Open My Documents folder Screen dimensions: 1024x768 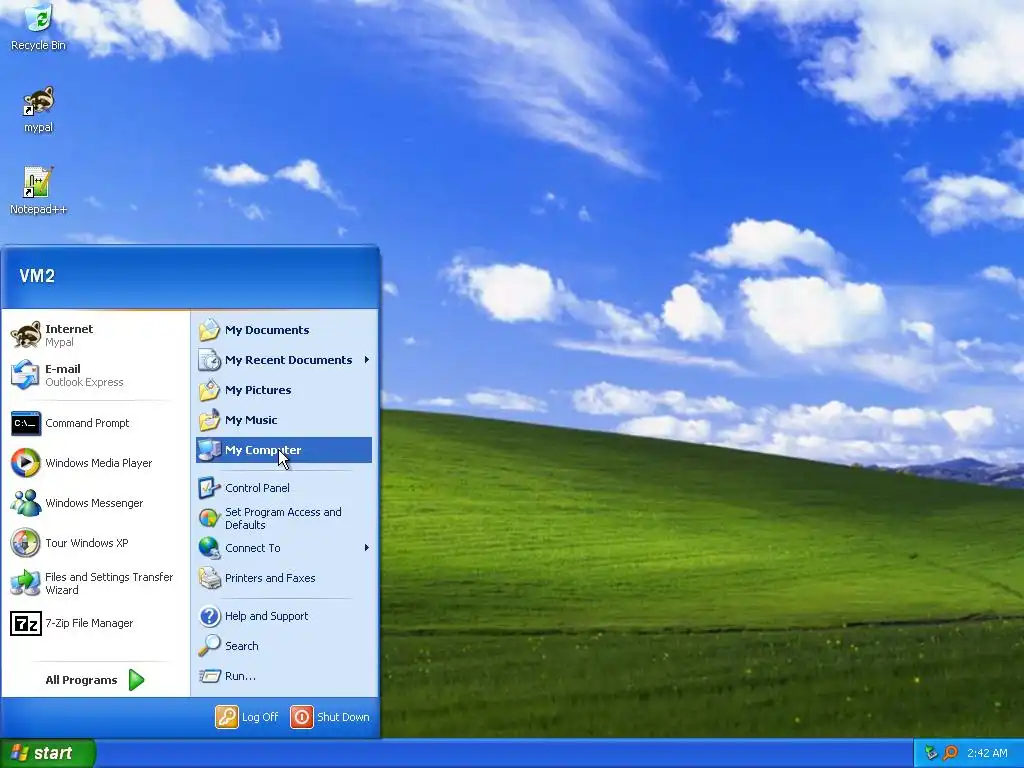pyautogui.click(x=284, y=330)
